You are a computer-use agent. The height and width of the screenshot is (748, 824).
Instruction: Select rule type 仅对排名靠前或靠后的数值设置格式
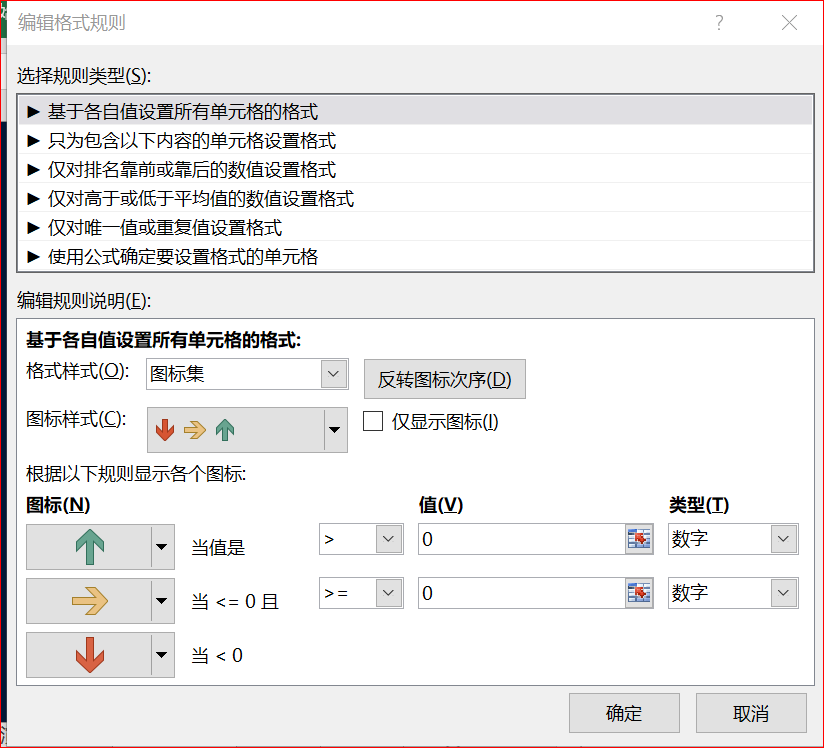pyautogui.click(x=415, y=169)
